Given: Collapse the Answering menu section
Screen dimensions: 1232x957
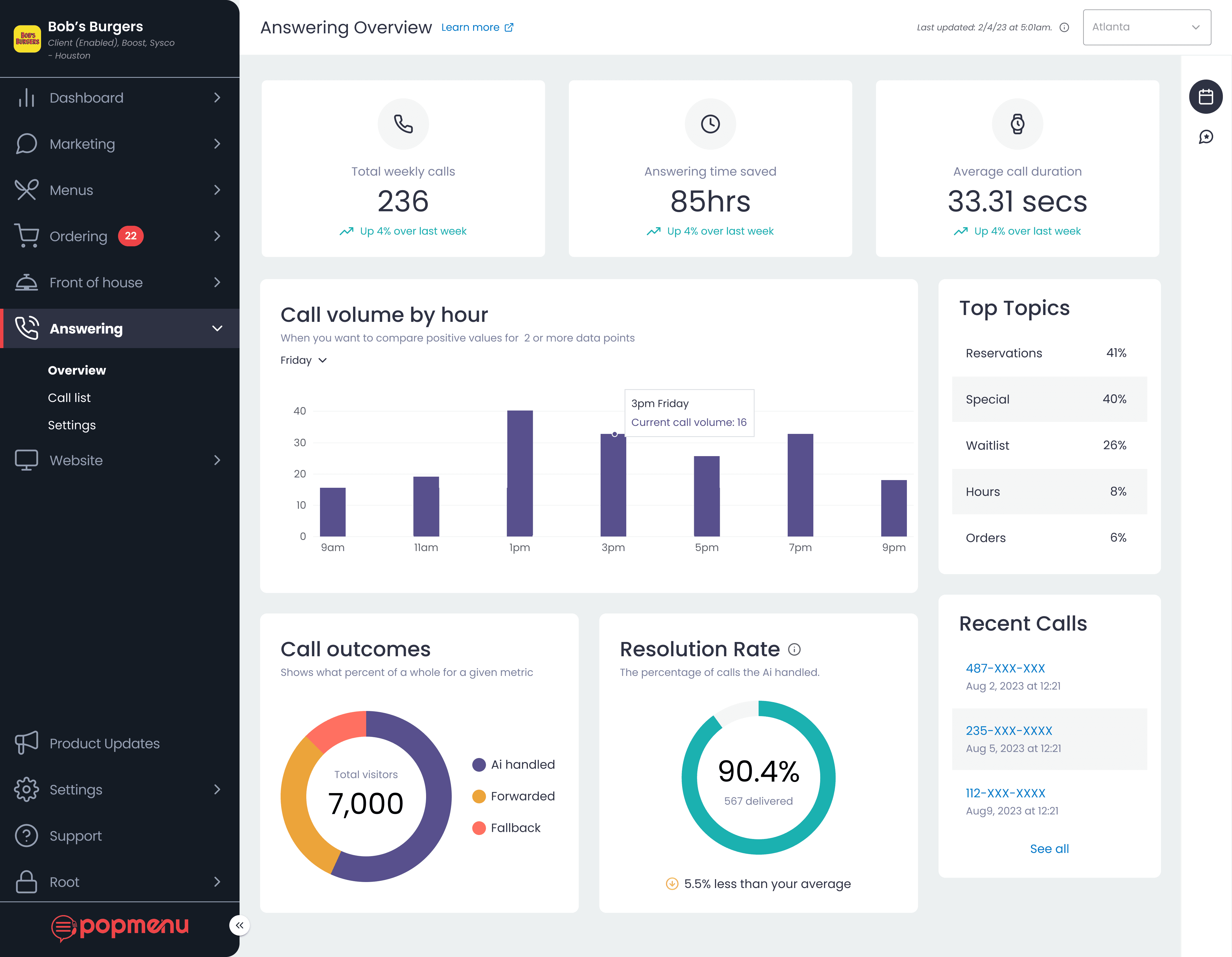Looking at the screenshot, I should (x=217, y=329).
